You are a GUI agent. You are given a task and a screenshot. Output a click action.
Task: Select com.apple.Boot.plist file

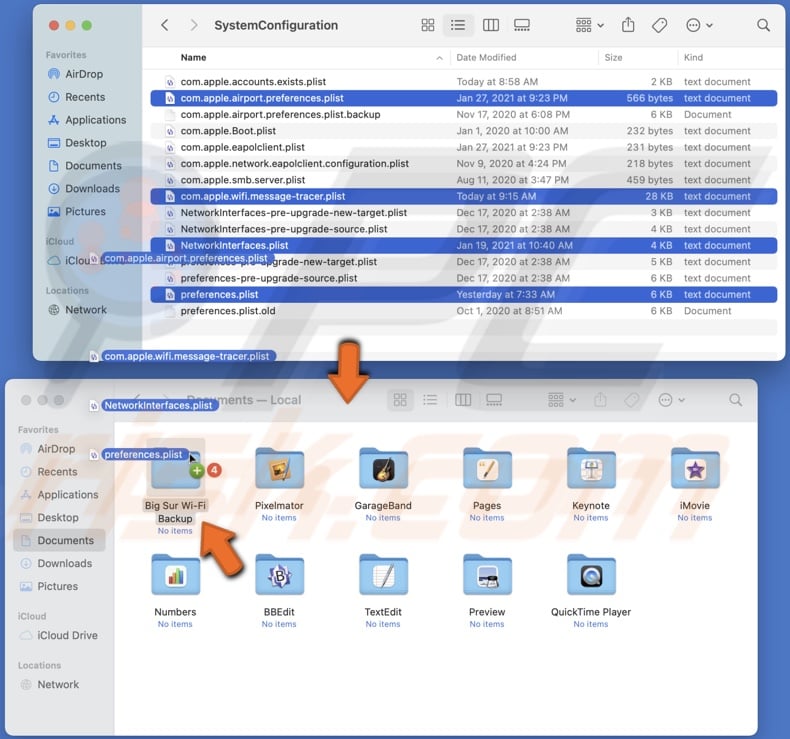(464, 131)
